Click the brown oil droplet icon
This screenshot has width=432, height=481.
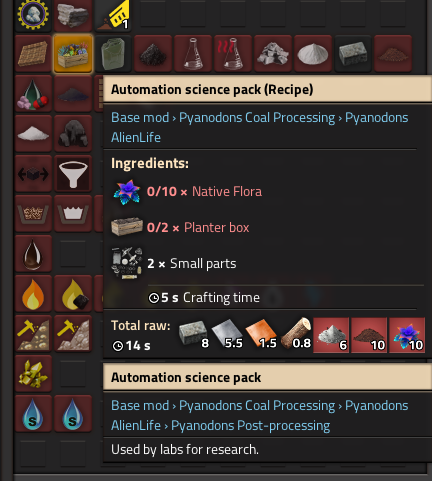pos(33,254)
